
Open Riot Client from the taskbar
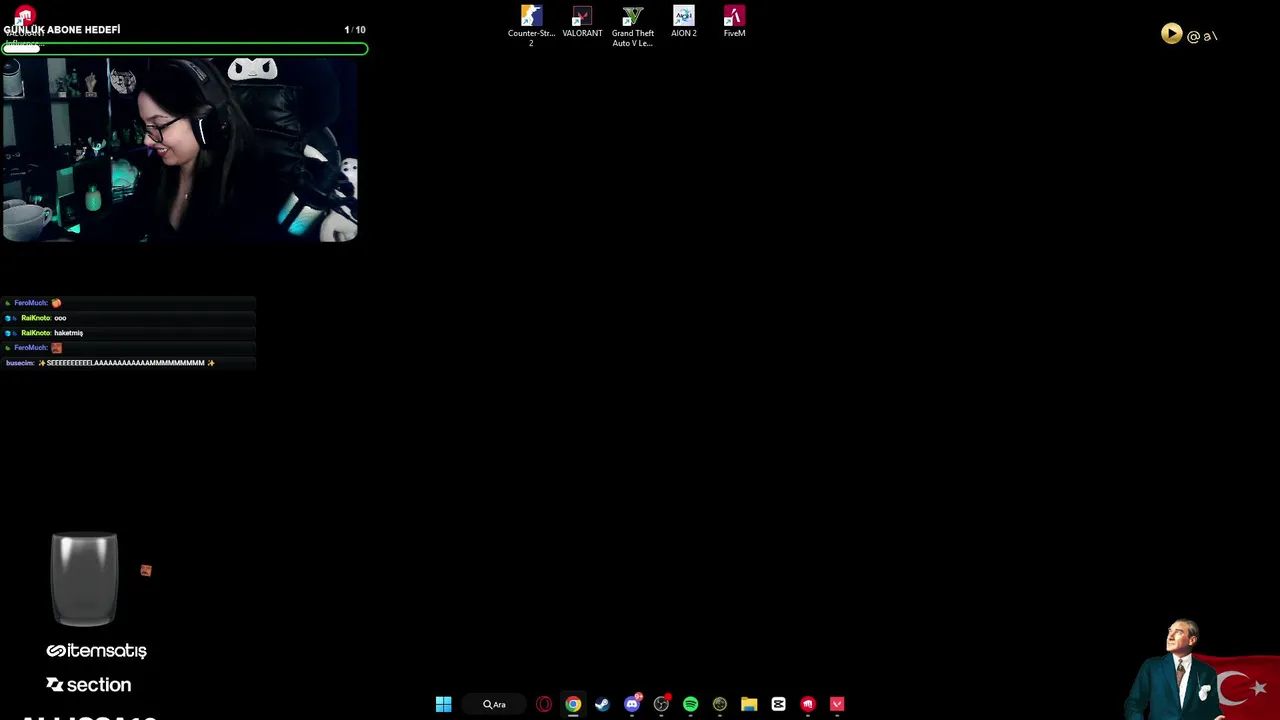point(808,704)
